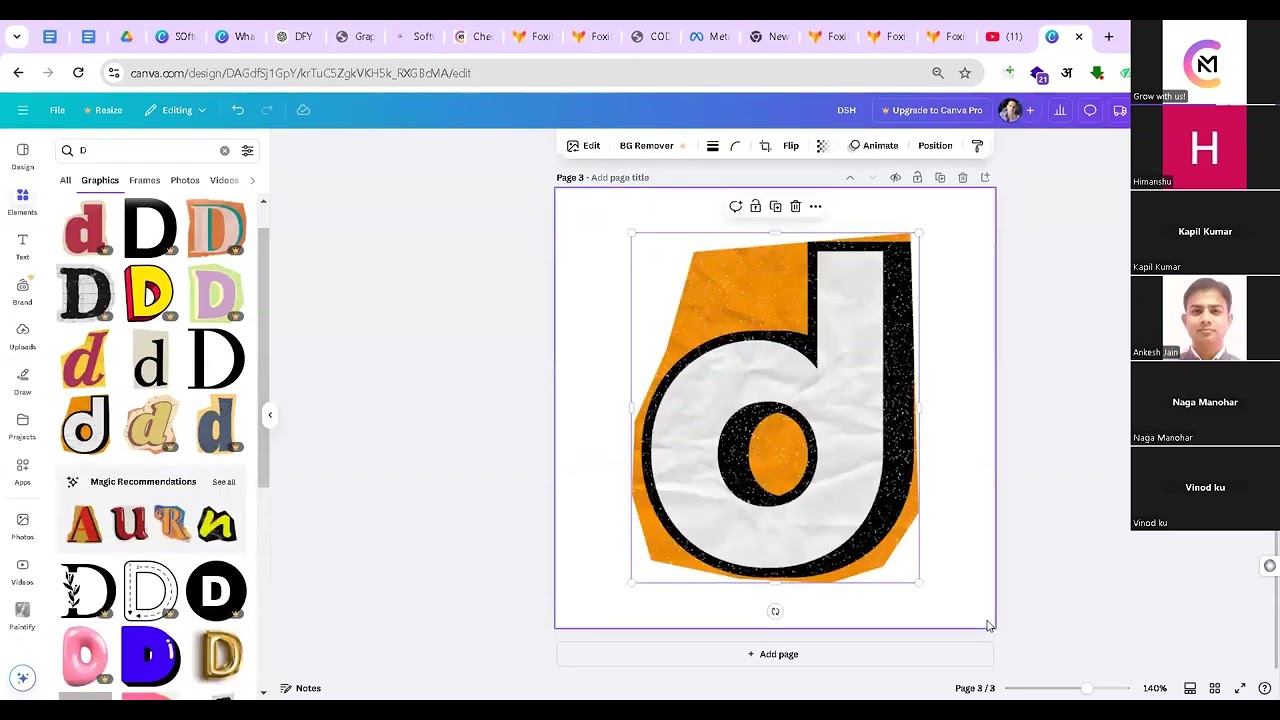Open the Projects panel in sidebar
The image size is (1280, 720).
[x=22, y=427]
